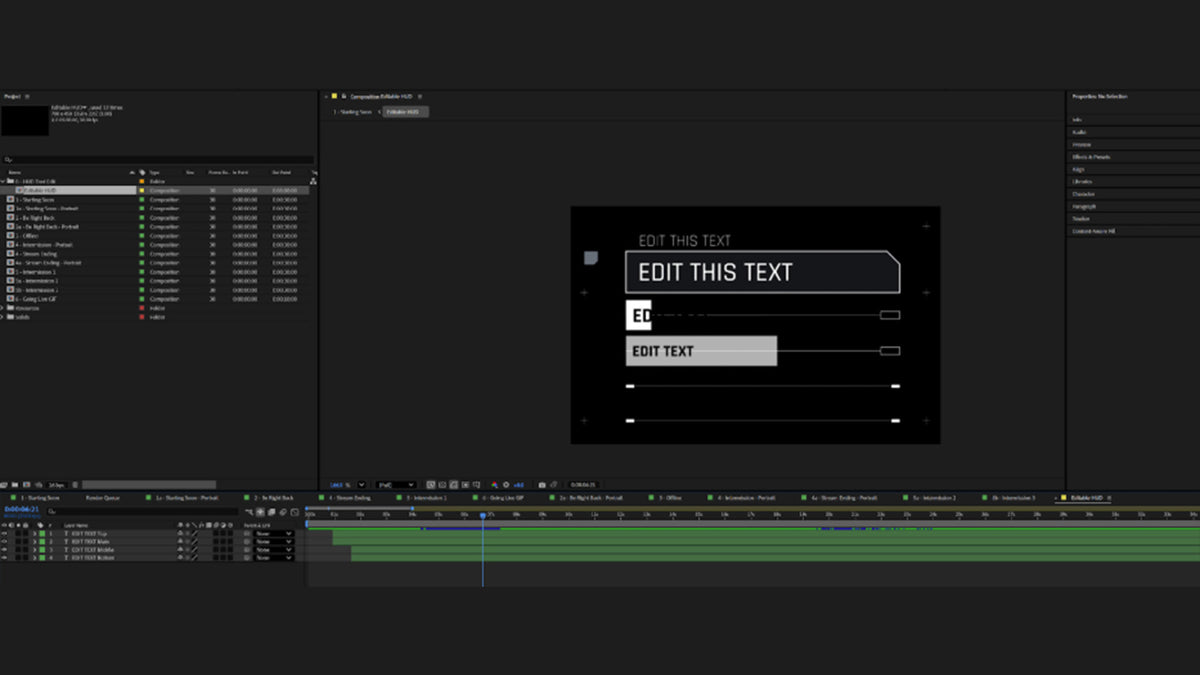Click the new folder icon in Project panel
This screenshot has width=1200, height=675.
(x=17, y=485)
